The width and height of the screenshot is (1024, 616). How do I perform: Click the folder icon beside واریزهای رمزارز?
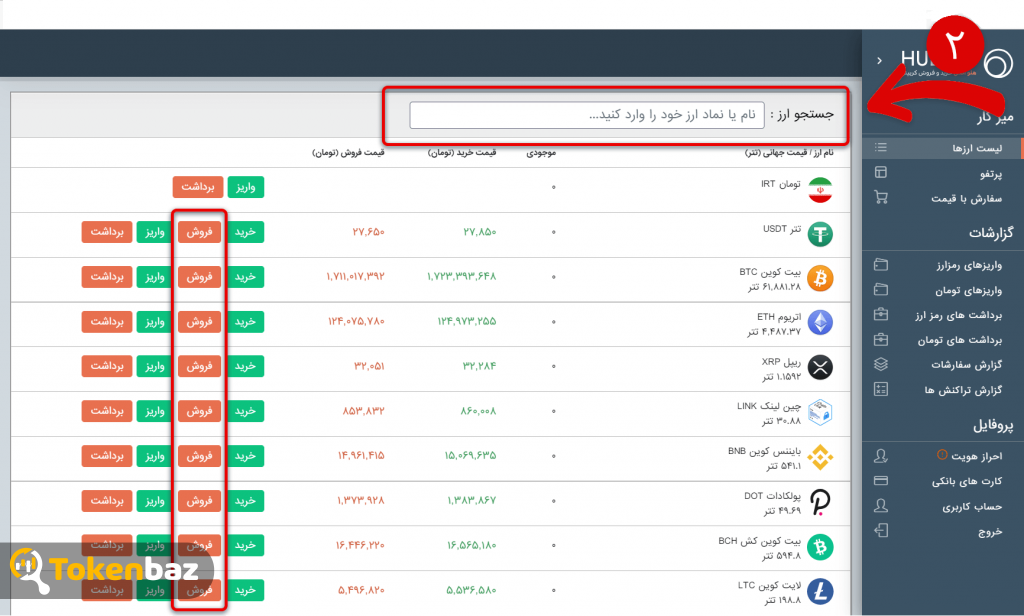click(880, 265)
